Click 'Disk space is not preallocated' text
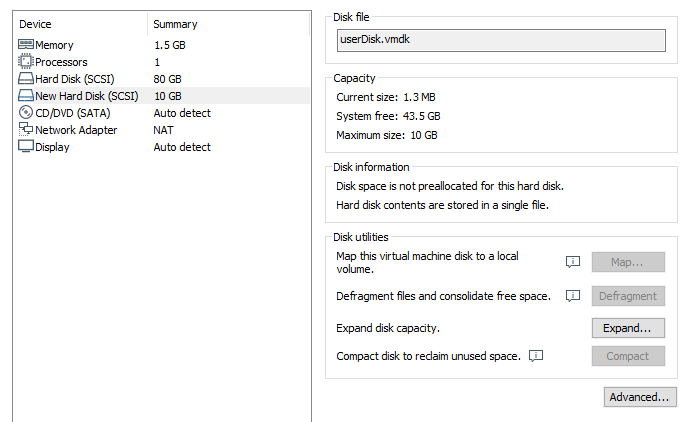Viewport: 686px width, 422px height. (x=450, y=186)
